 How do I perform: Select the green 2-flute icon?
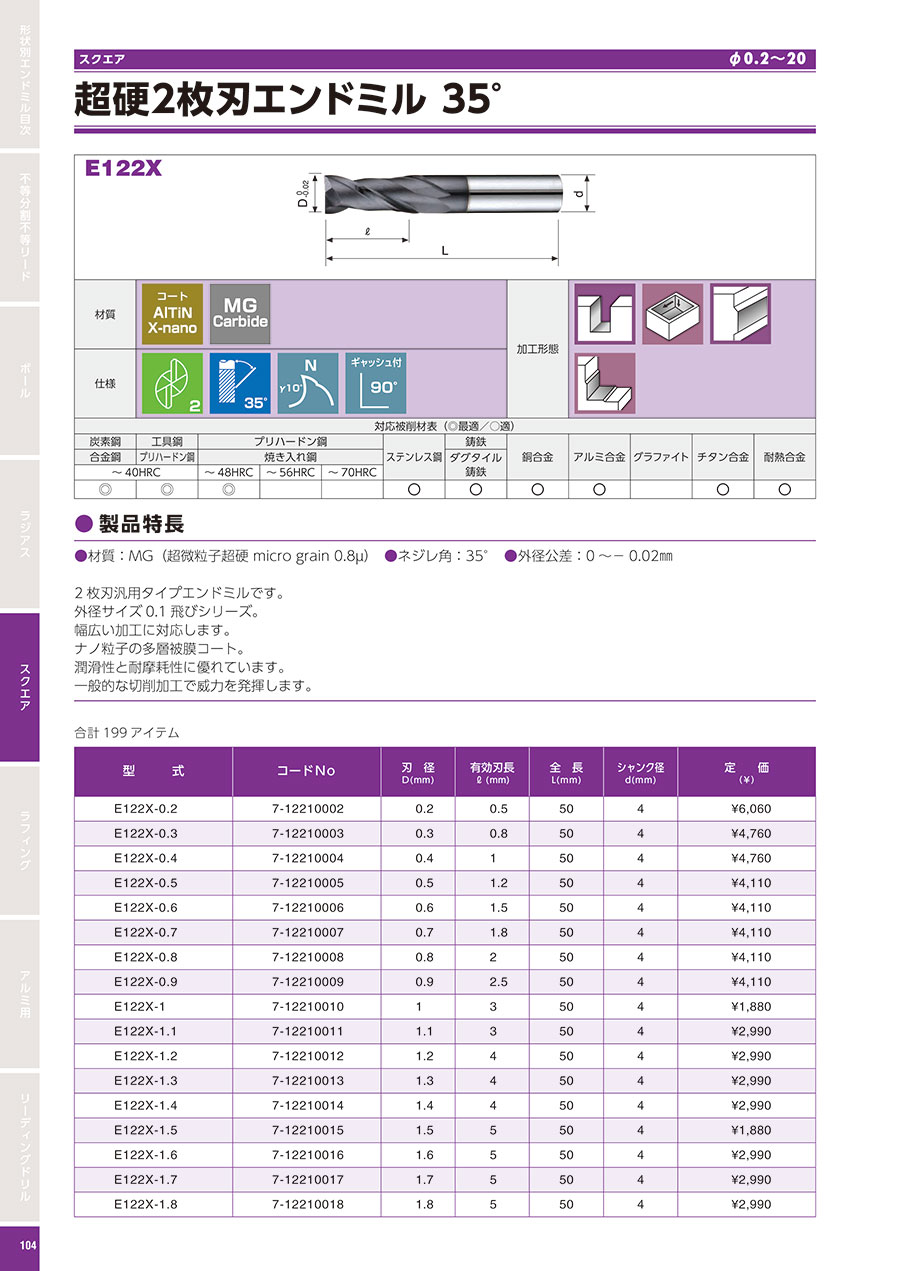click(172, 383)
